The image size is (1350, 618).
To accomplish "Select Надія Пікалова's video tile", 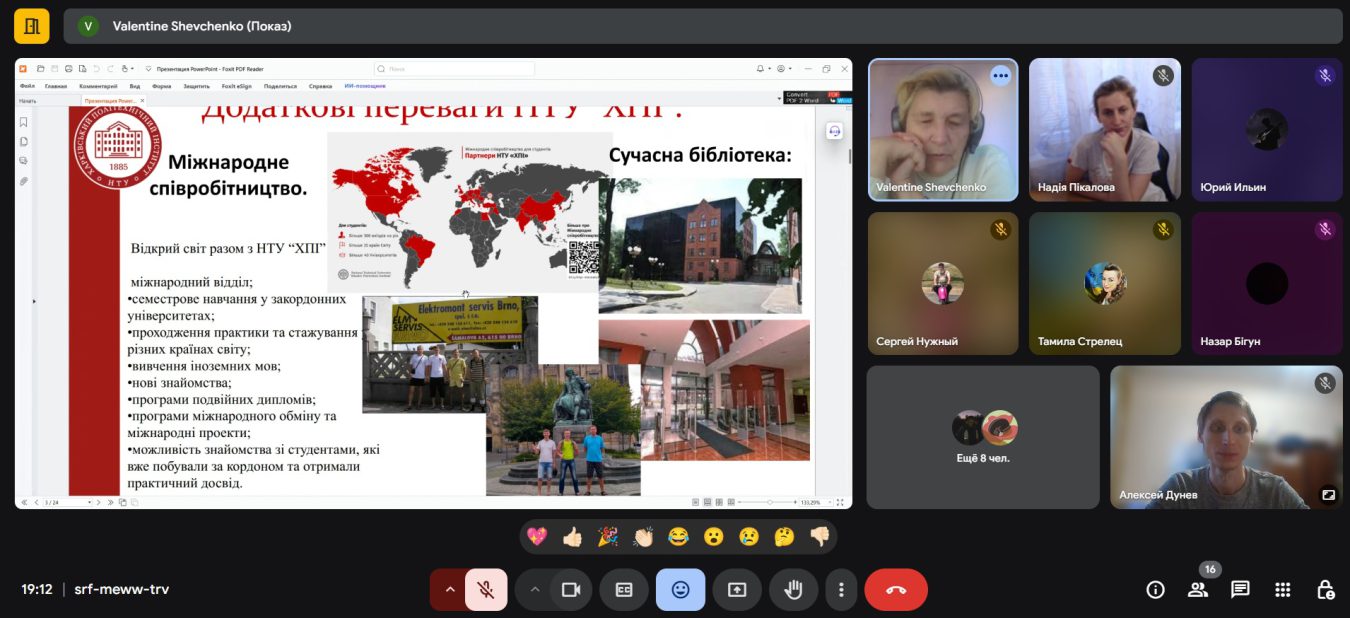I will pos(1104,130).
